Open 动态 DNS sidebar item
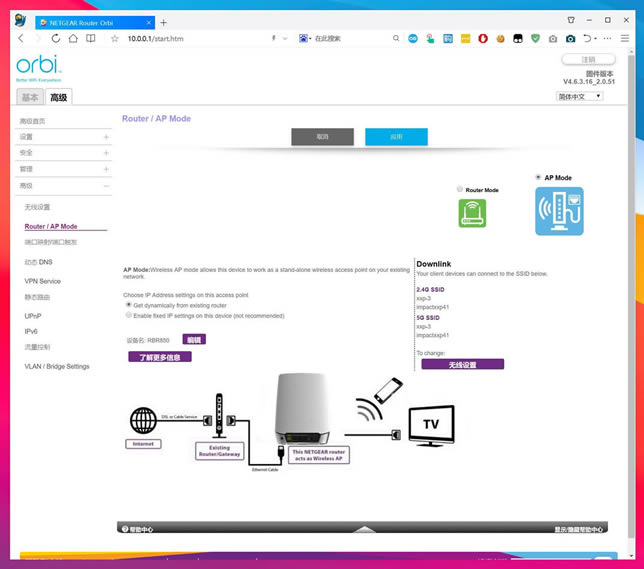This screenshot has height=569, width=644. coord(38,262)
